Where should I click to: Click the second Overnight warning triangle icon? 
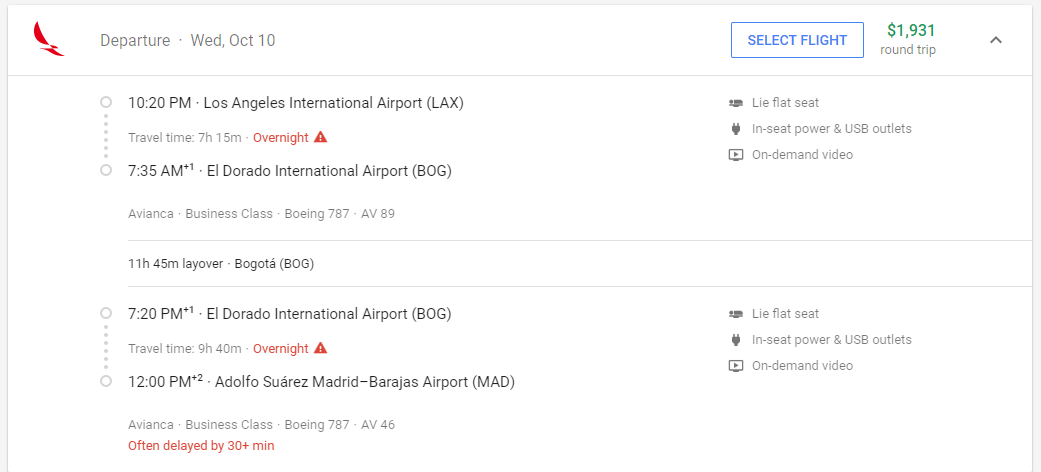(321, 349)
